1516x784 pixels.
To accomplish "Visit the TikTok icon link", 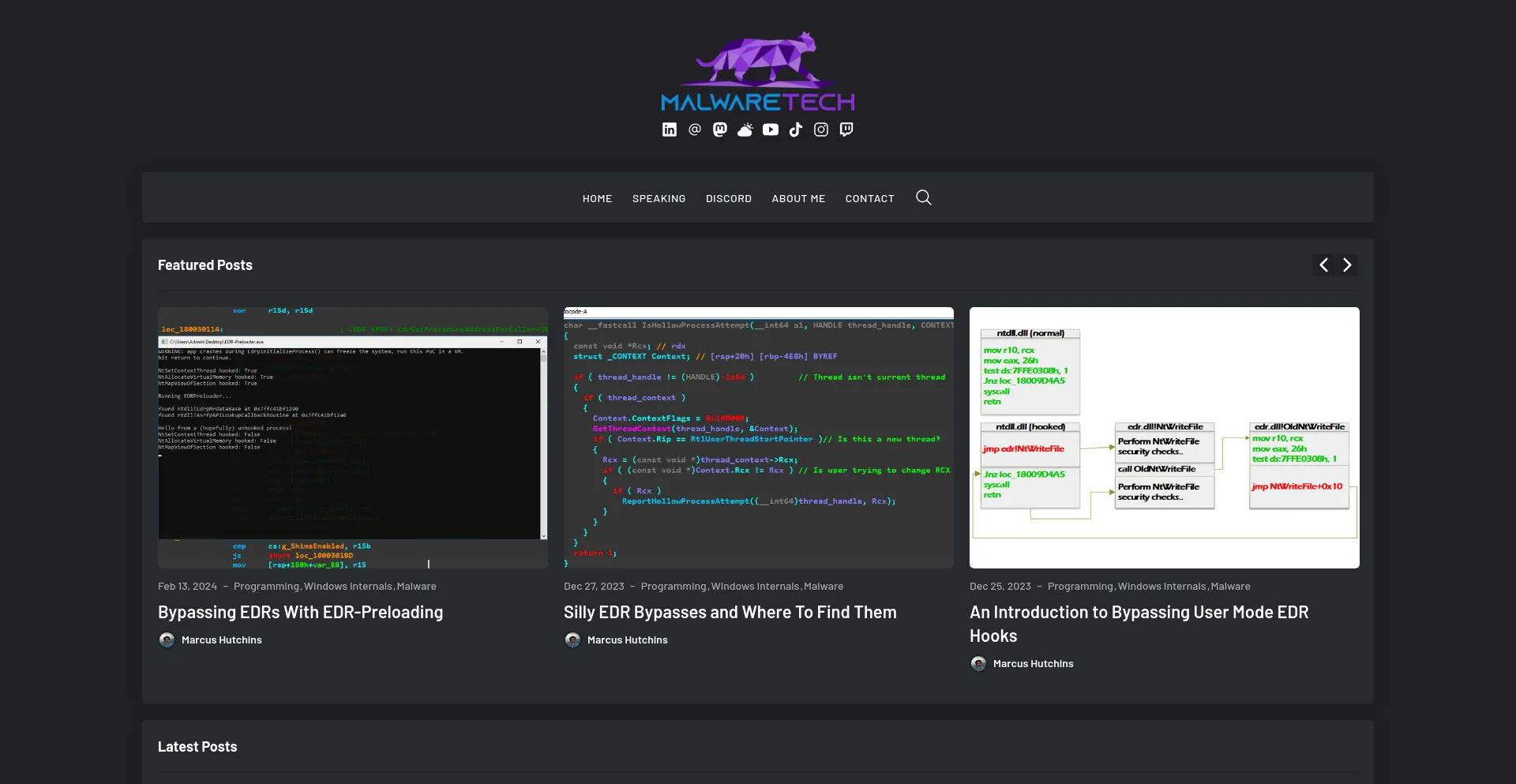I will tap(796, 129).
